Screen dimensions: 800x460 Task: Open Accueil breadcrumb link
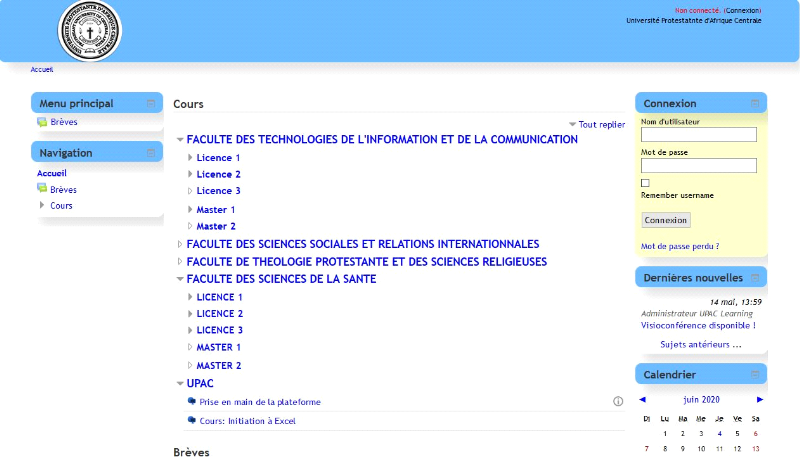42,69
